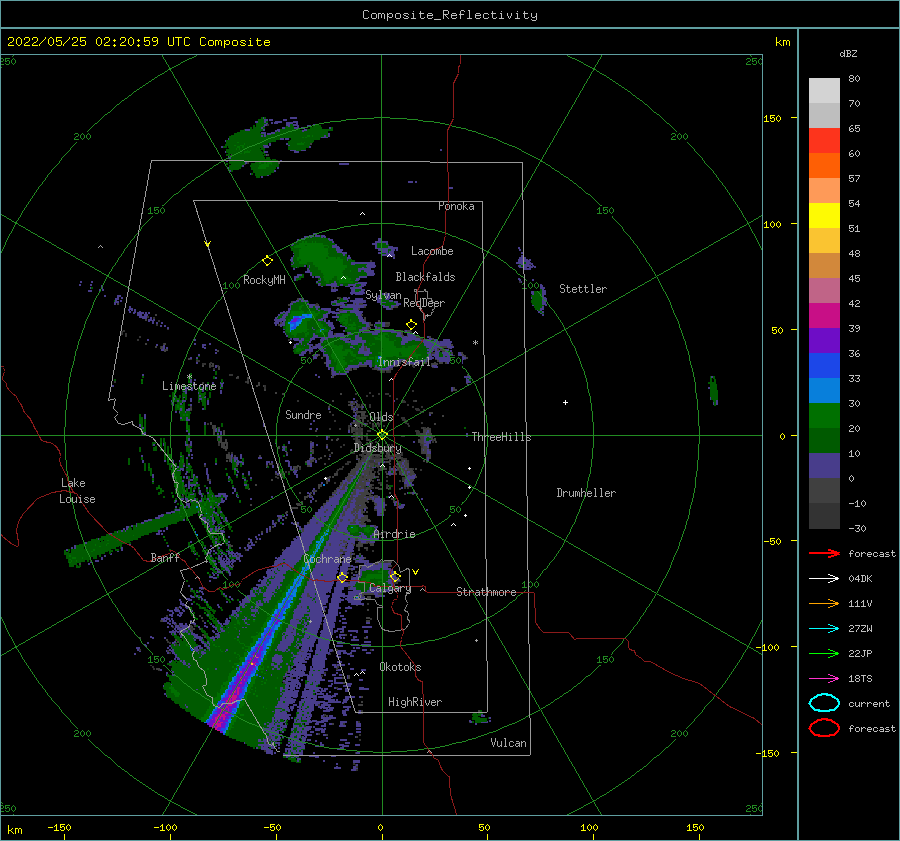This screenshot has width=900, height=841.
Task: Click the current legend text
Action: click(x=869, y=703)
